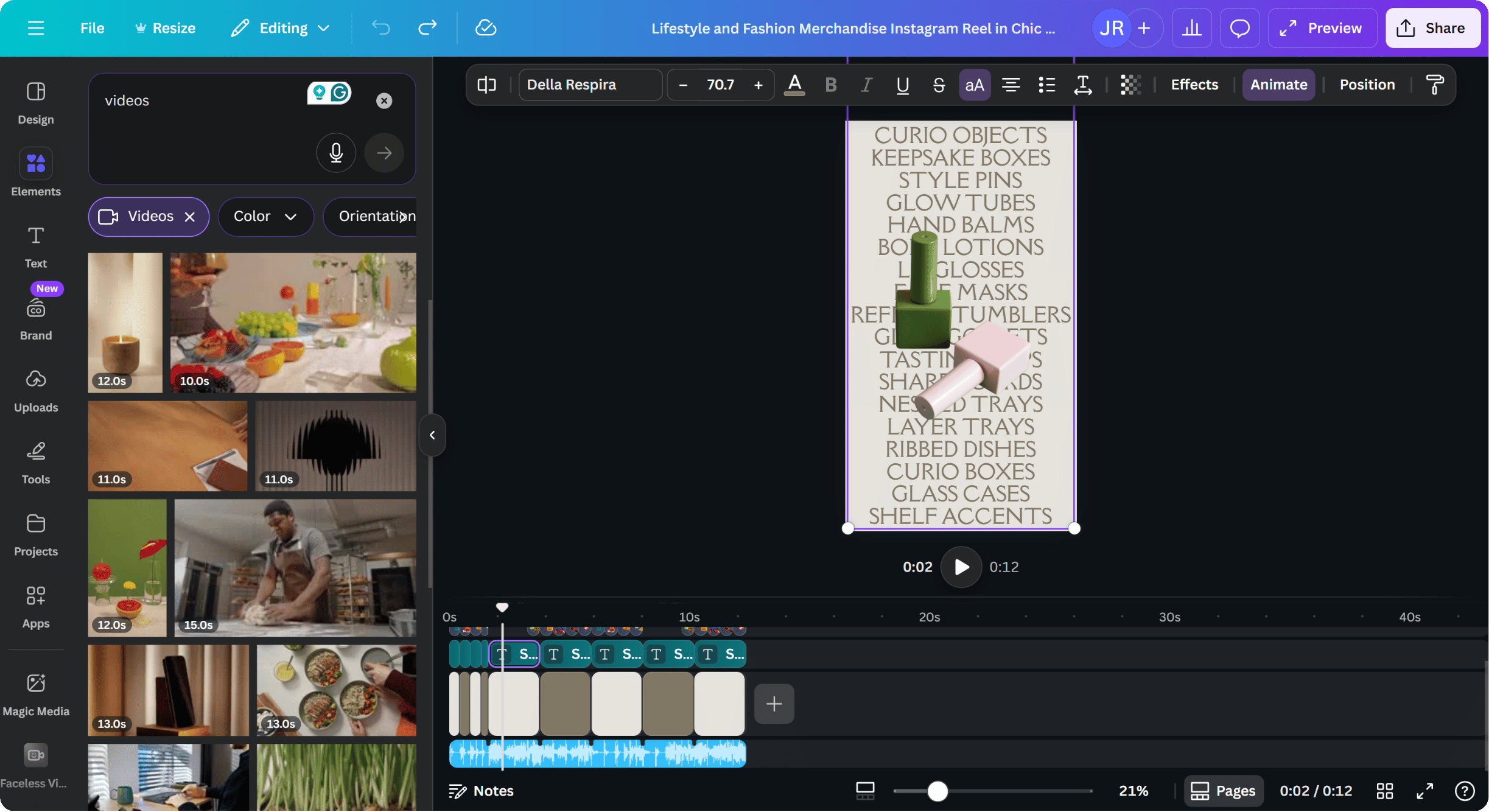Open the File menu
Viewport: 1489px width, 812px height.
pyautogui.click(x=92, y=28)
